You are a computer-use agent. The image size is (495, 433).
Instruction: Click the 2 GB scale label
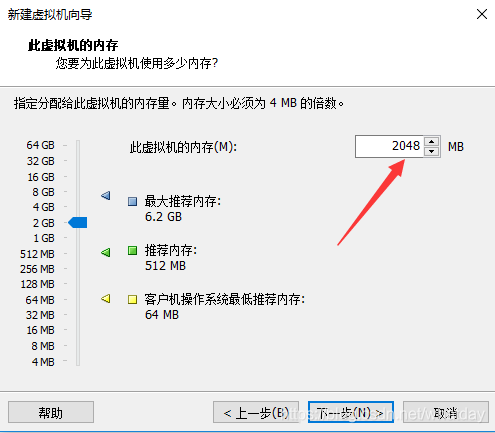[43, 223]
